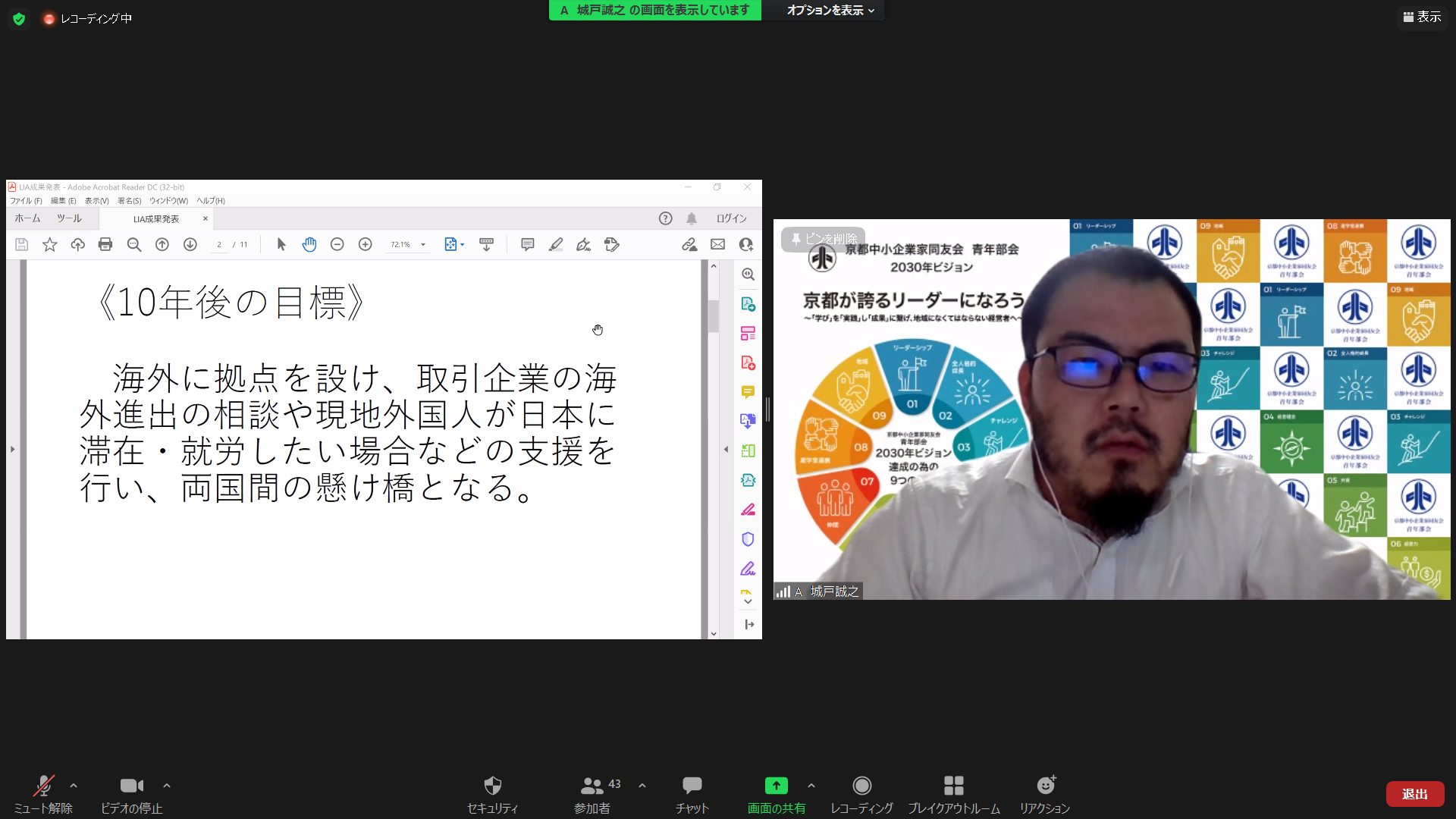
Task: Expand more tools chevron in right pane
Action: (x=748, y=601)
